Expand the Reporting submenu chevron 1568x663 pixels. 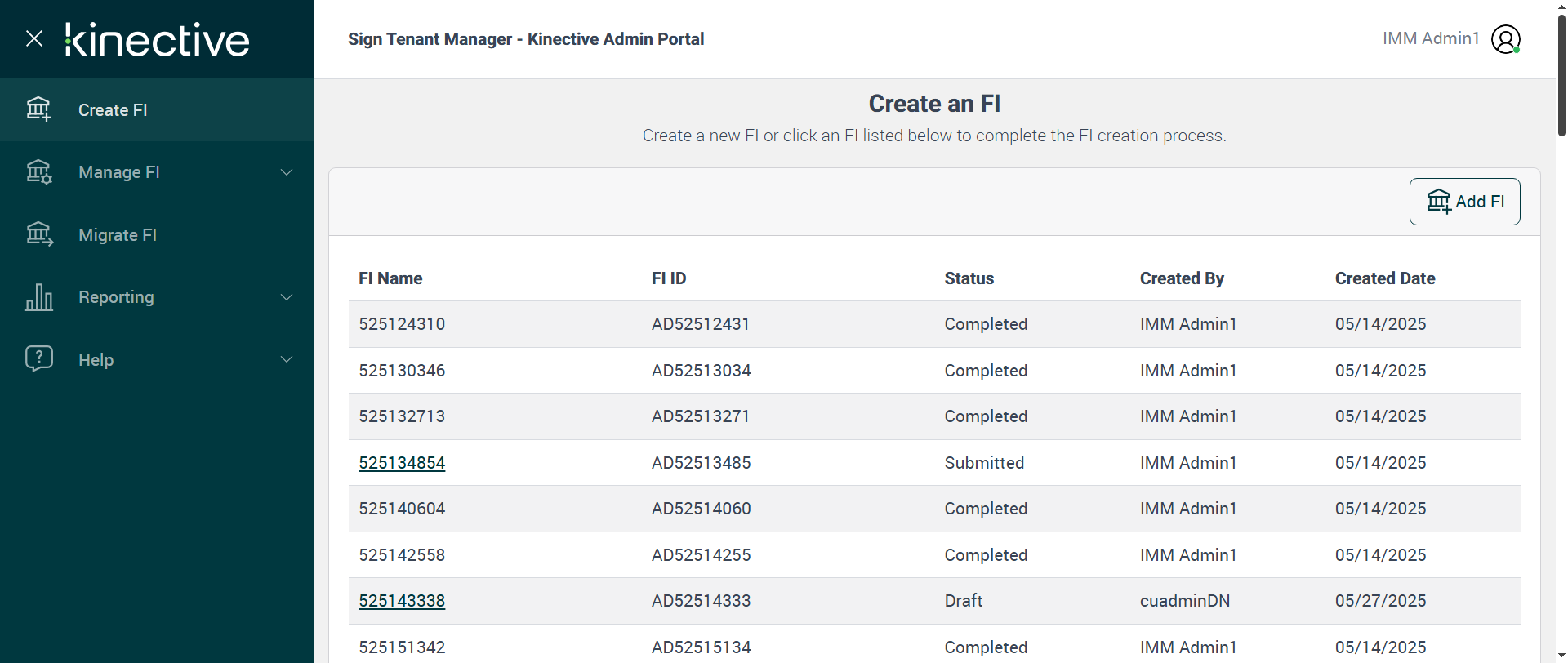tap(287, 297)
